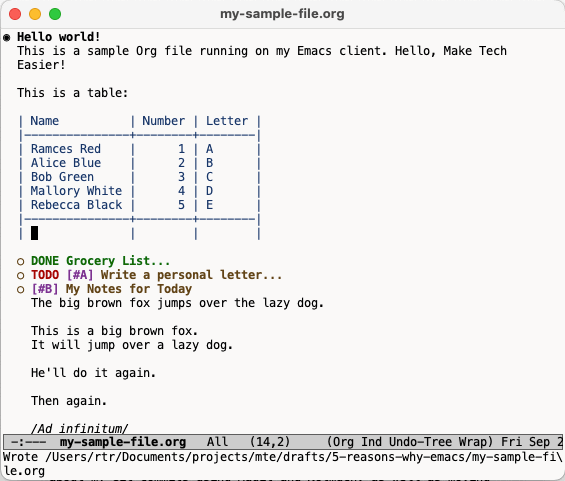Click the Hello world! heading text
The width and height of the screenshot is (565, 481).
coord(58,37)
